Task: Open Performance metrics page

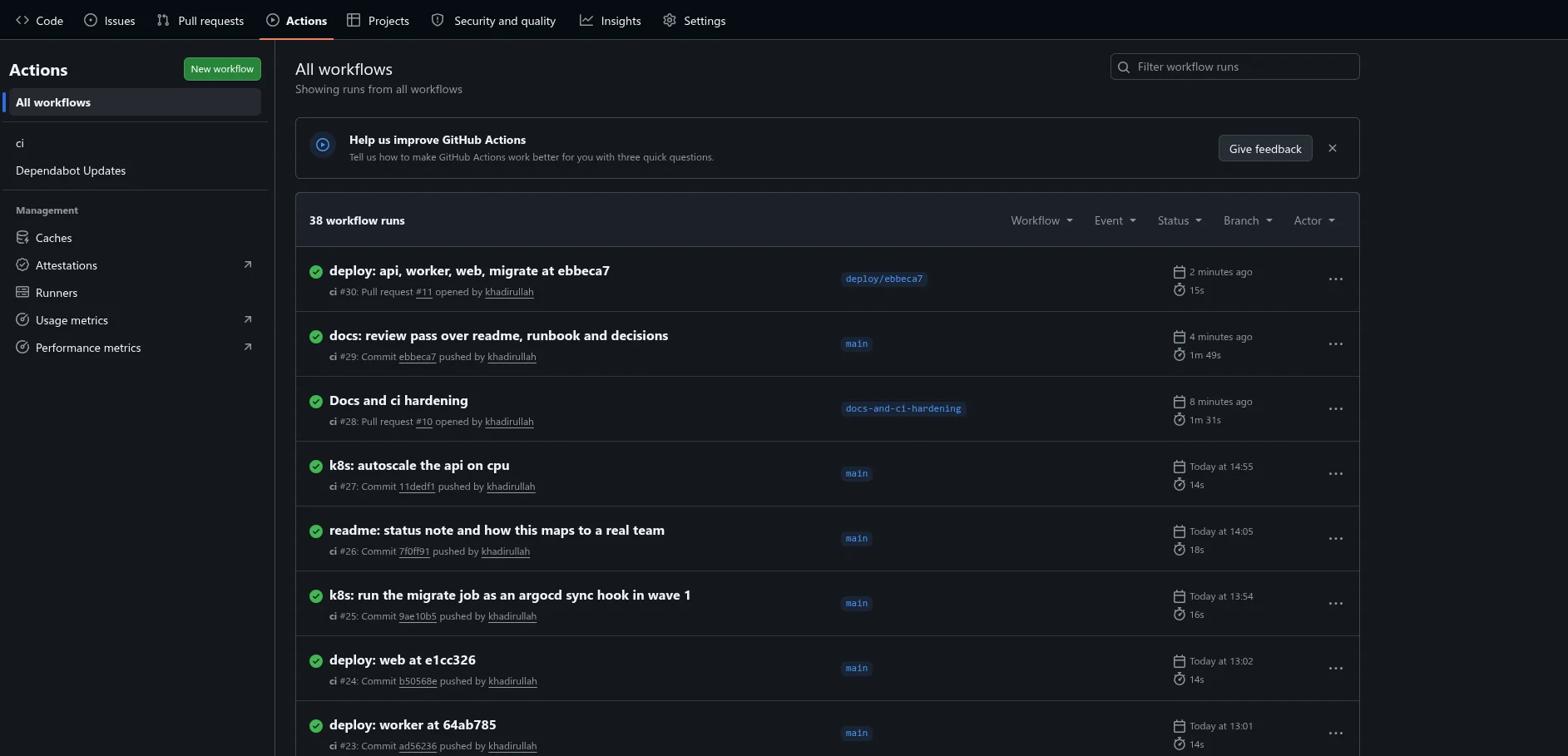Action: (133, 348)
